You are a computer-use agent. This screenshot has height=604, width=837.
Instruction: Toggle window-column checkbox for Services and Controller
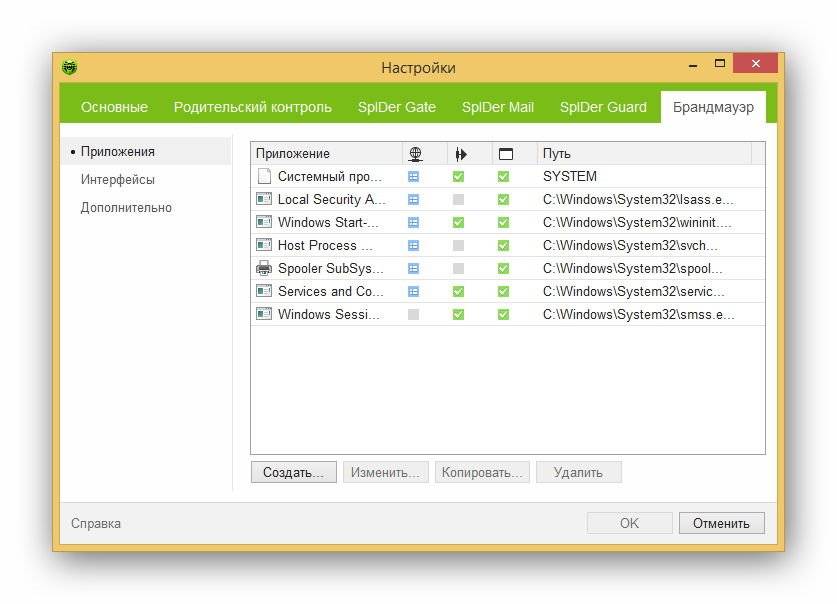click(503, 291)
